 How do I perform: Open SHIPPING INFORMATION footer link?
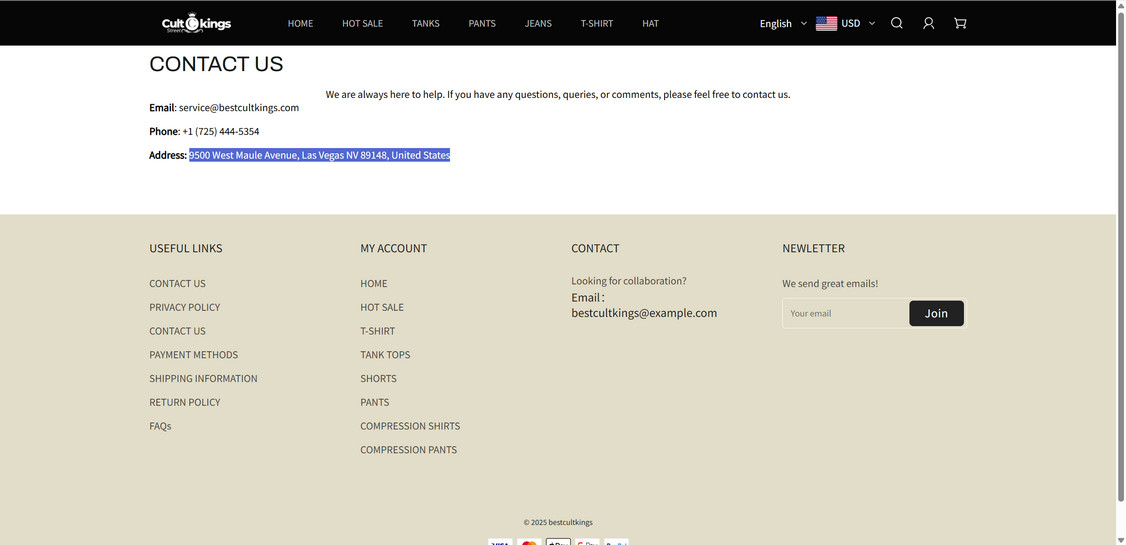[203, 378]
